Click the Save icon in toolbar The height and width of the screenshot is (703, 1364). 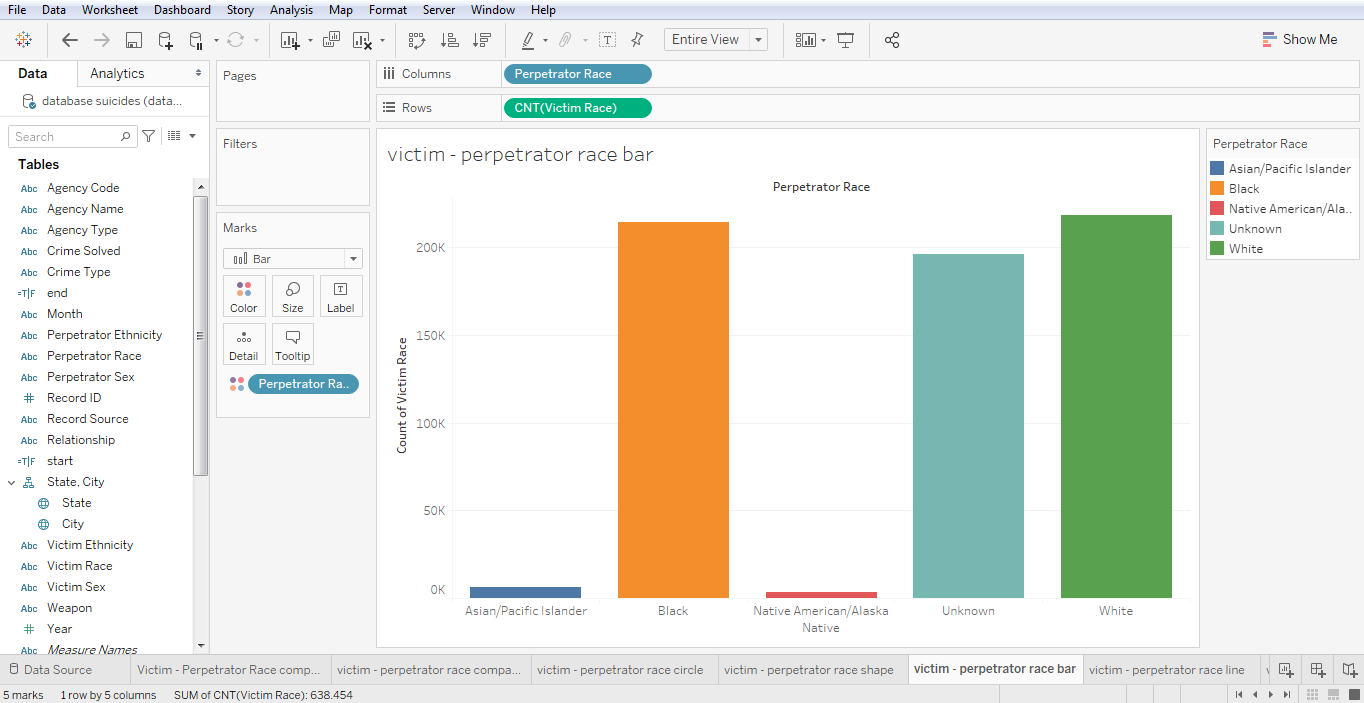coord(133,40)
